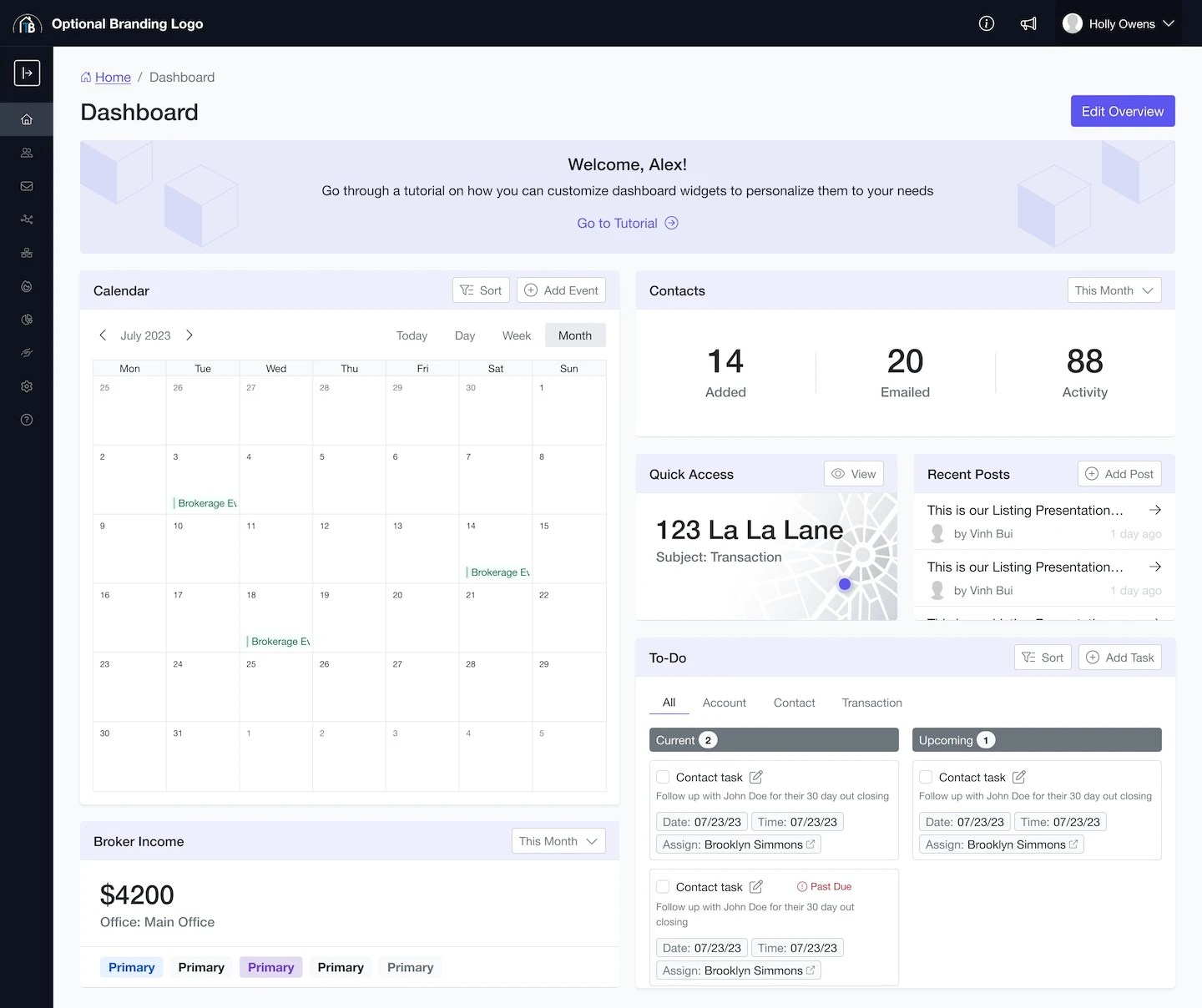The width and height of the screenshot is (1202, 1008).
Task: Check the Contact task checkbox under Current
Action: coord(663,777)
